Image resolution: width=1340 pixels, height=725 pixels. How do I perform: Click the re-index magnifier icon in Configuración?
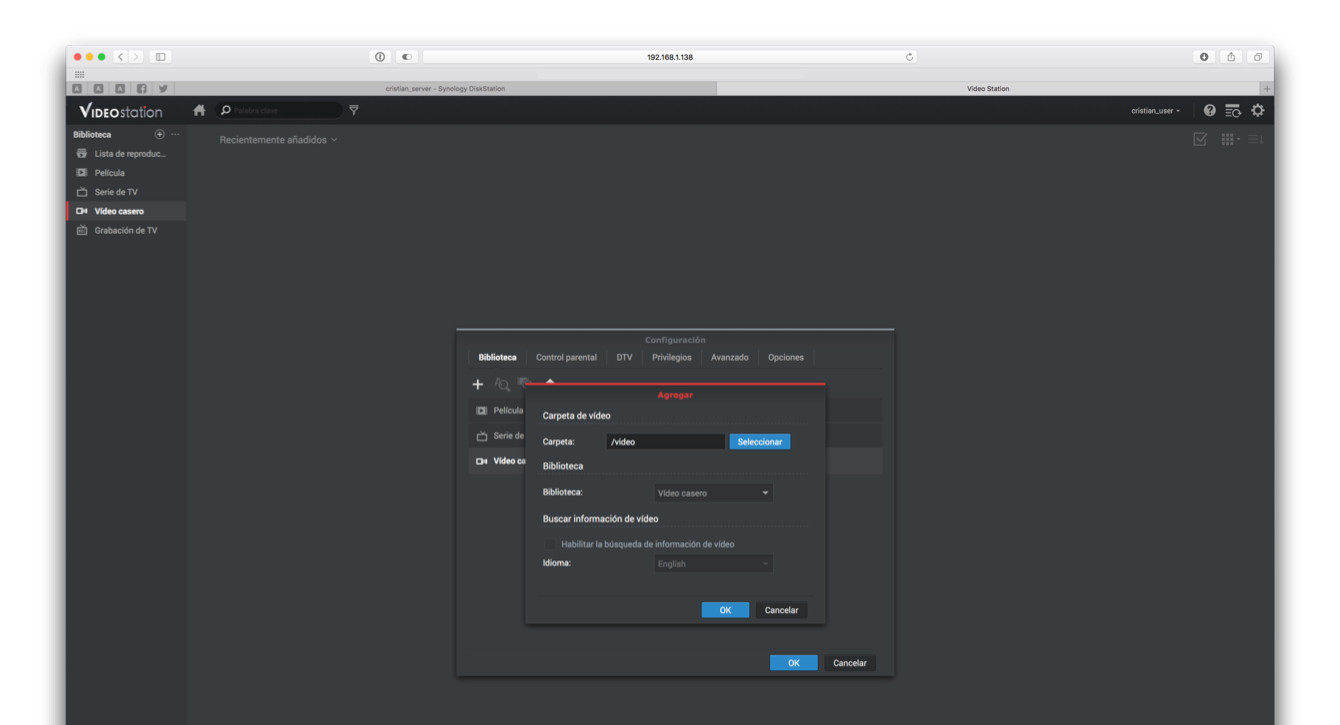point(502,384)
